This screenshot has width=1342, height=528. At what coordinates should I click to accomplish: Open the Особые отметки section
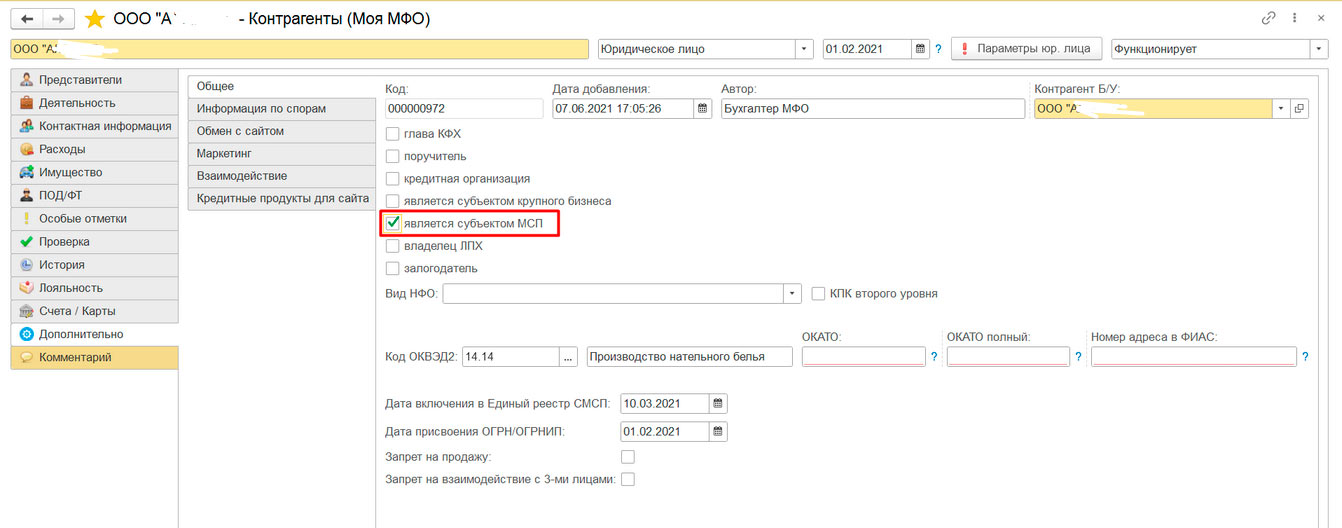click(94, 218)
